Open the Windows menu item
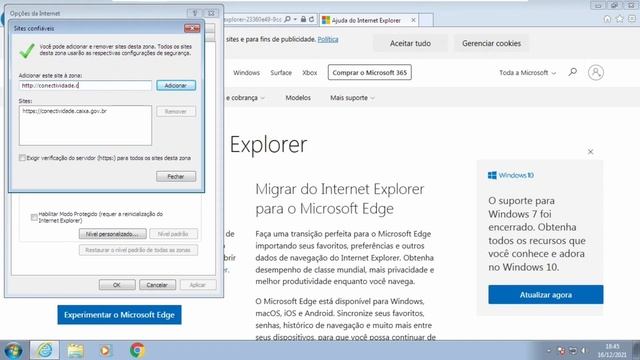Image resolution: width=640 pixels, height=360 pixels. [x=247, y=73]
